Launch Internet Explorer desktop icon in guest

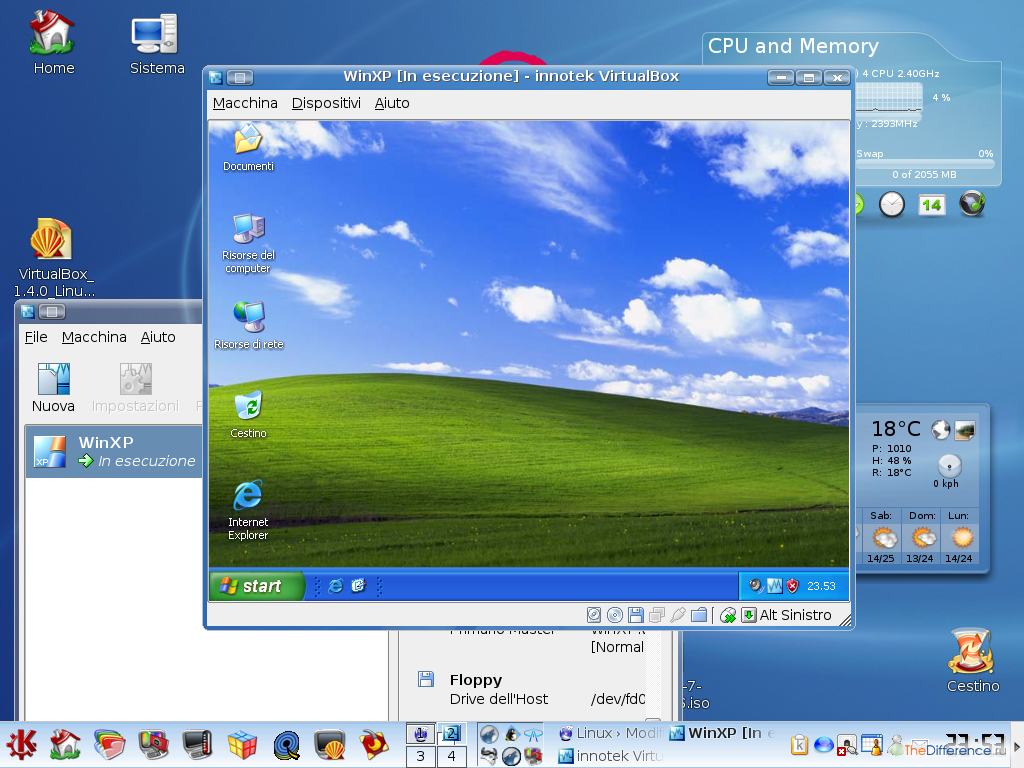pyautogui.click(x=248, y=510)
